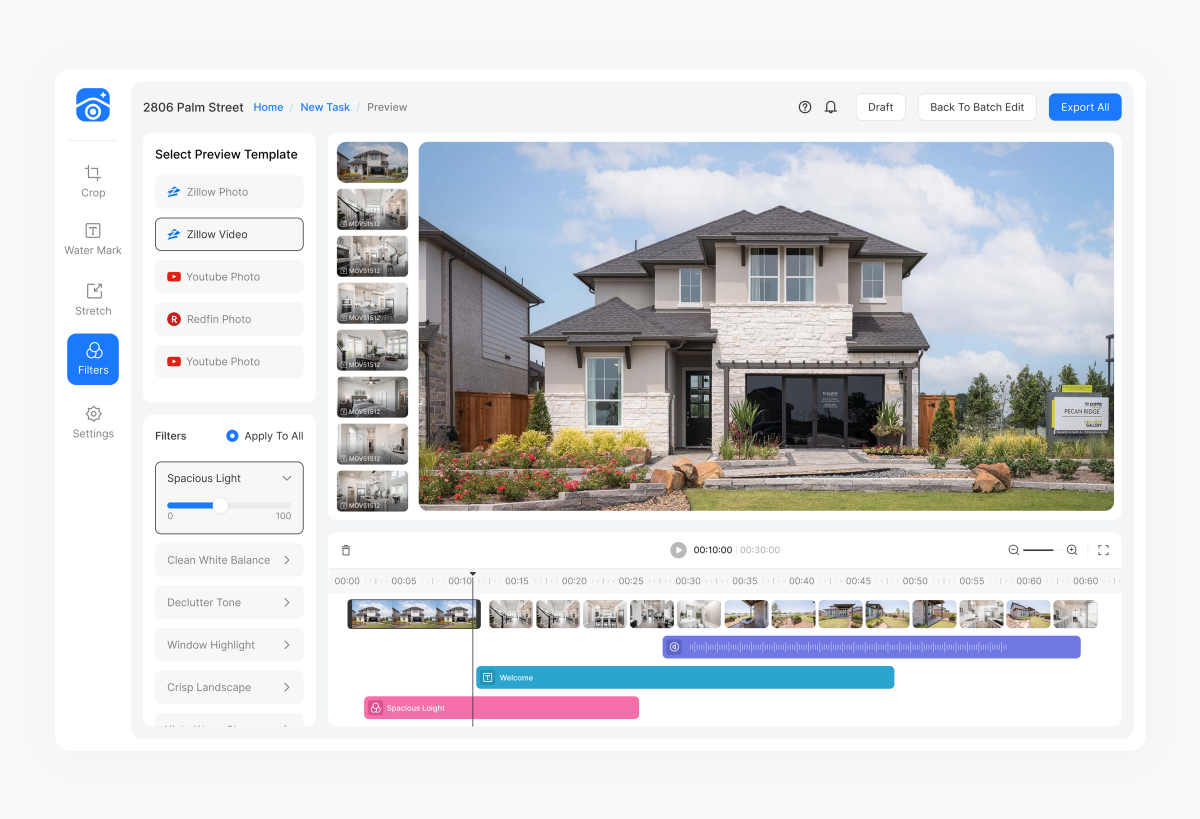Open the help question mark icon
Image resolution: width=1200 pixels, height=819 pixels.
[x=805, y=107]
